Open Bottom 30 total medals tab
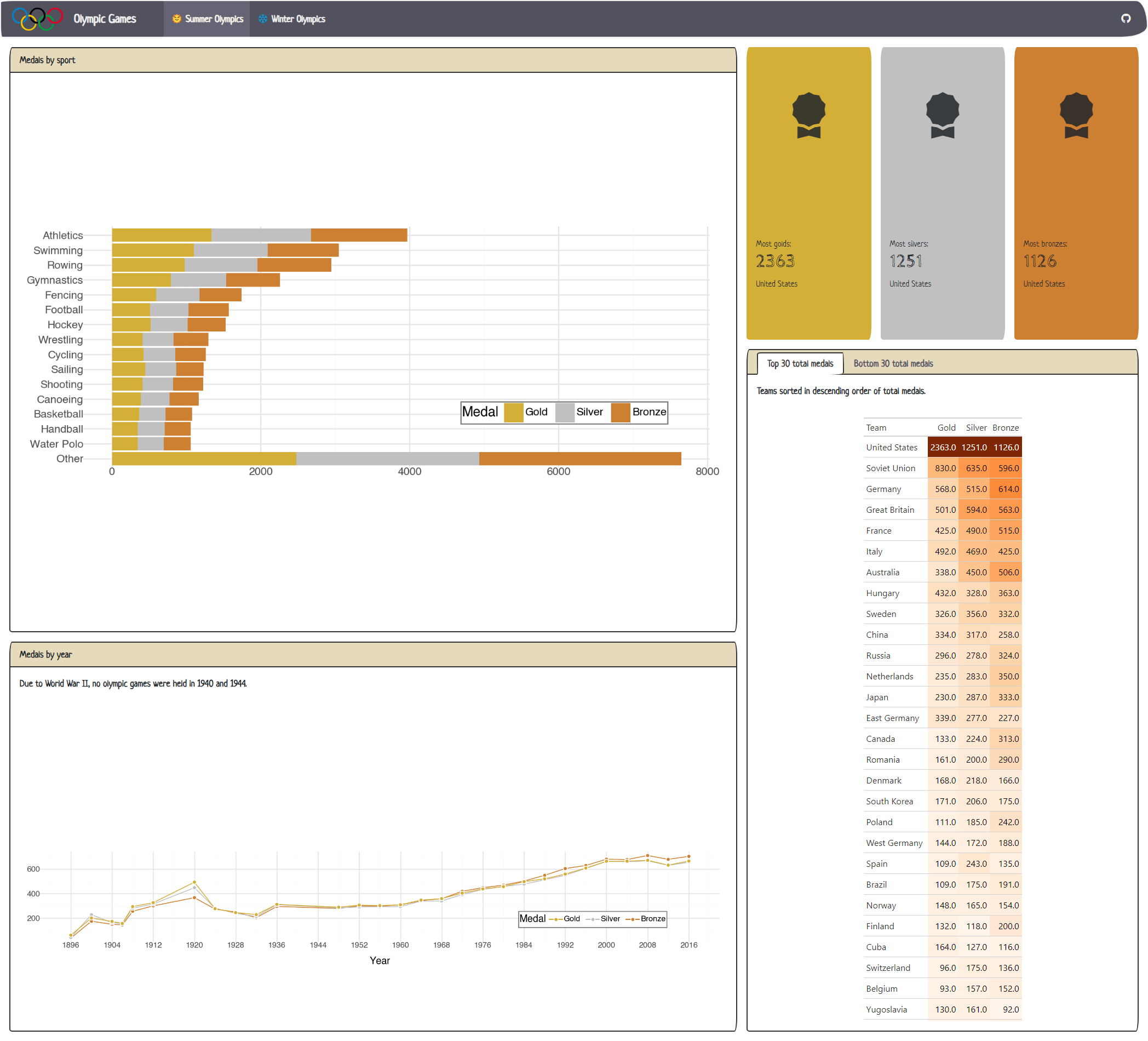The width and height of the screenshot is (1148, 1041). [892, 363]
